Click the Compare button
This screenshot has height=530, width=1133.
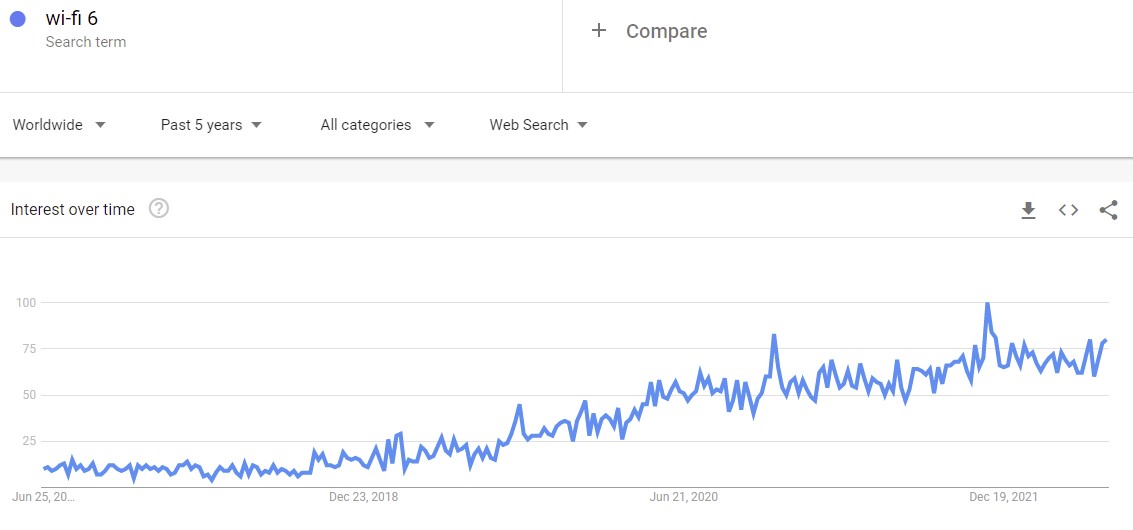point(666,31)
